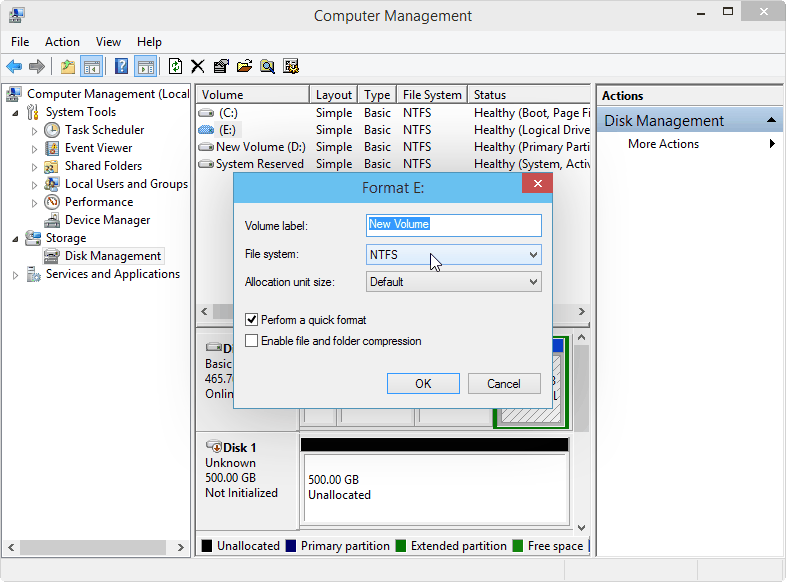The height and width of the screenshot is (582, 786).
Task: Click Cancel in the Format dialog
Action: pyautogui.click(x=504, y=383)
